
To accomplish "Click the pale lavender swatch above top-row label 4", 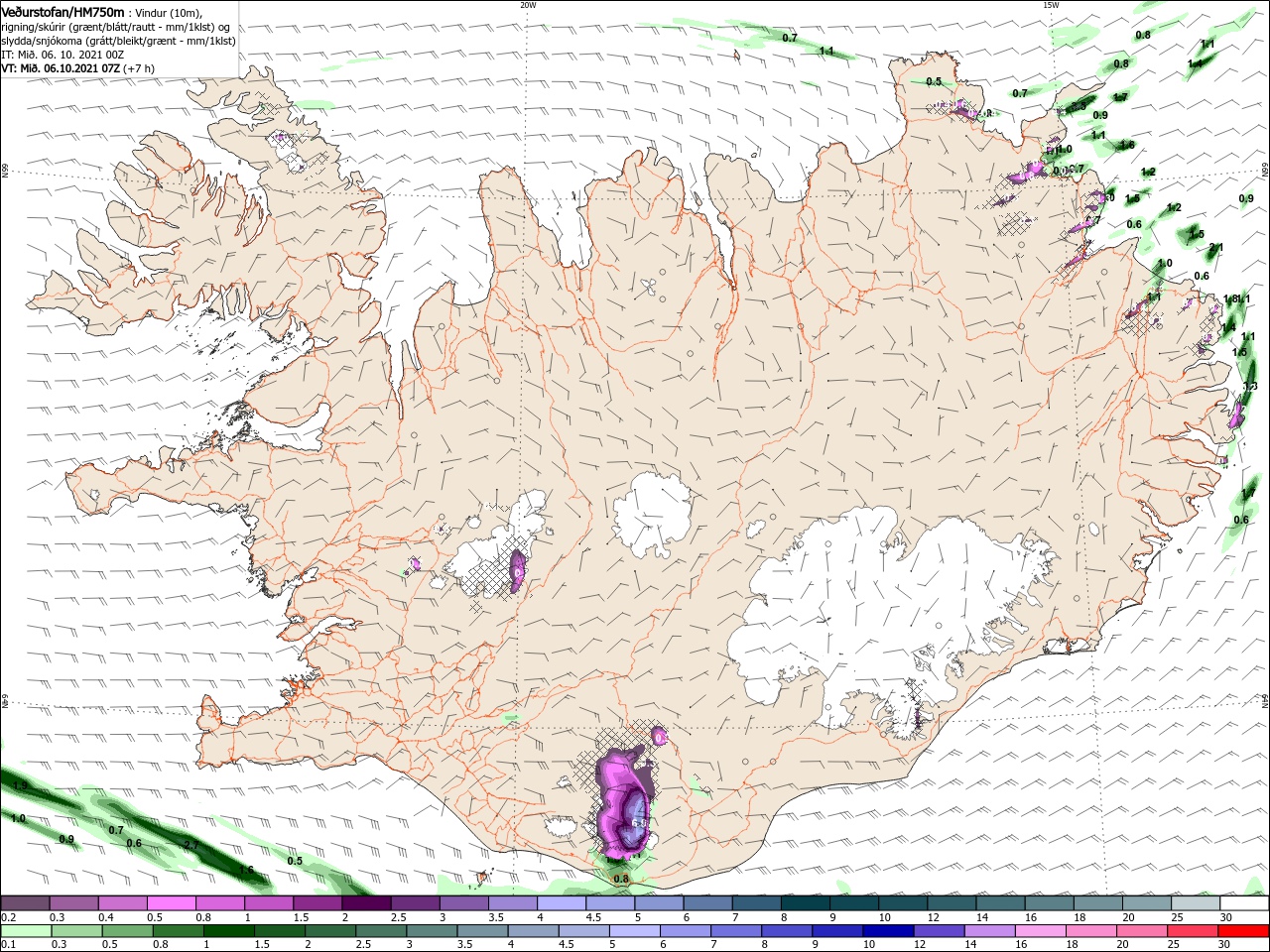I will [562, 903].
